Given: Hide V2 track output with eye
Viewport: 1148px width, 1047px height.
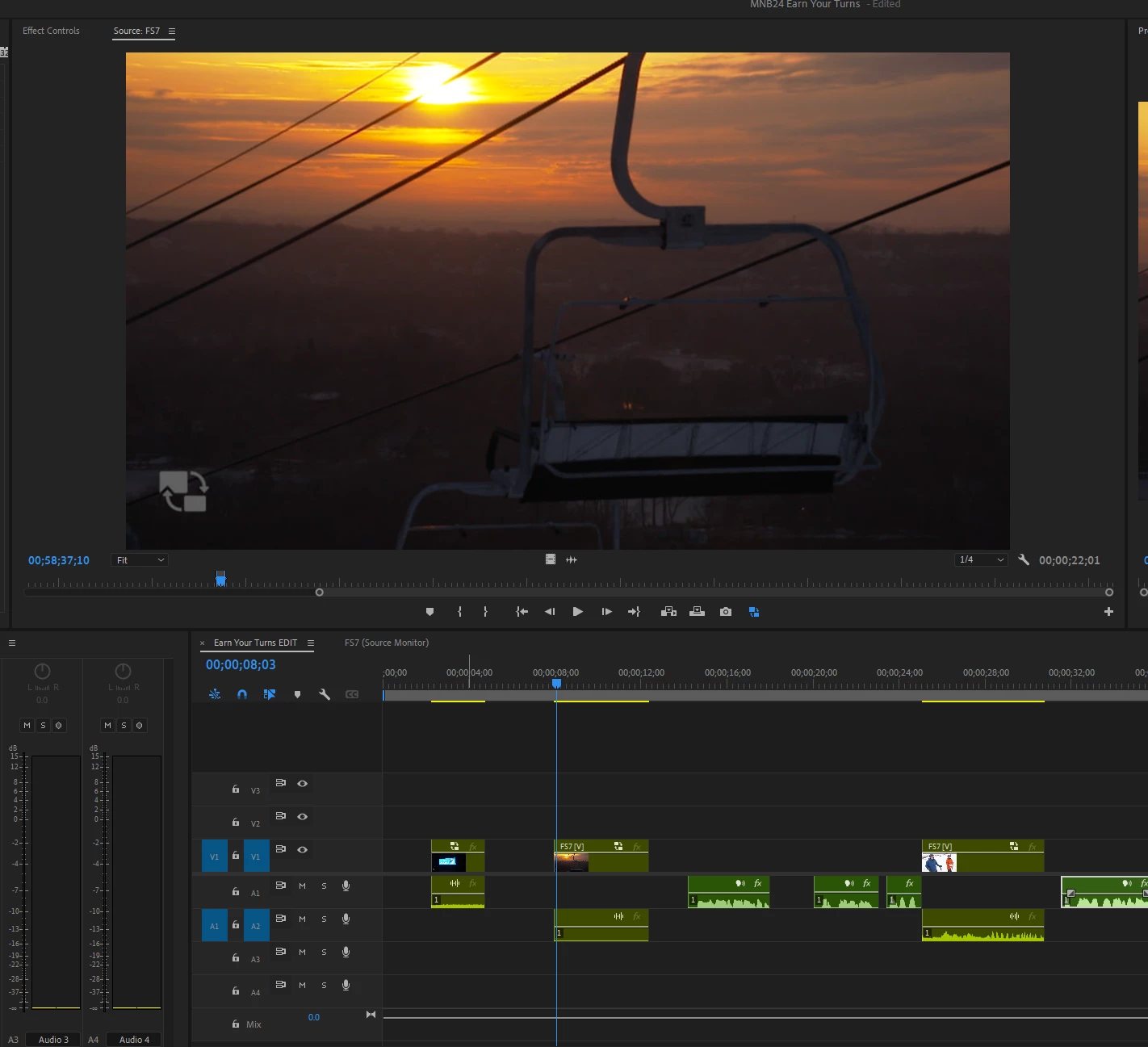Looking at the screenshot, I should [303, 816].
